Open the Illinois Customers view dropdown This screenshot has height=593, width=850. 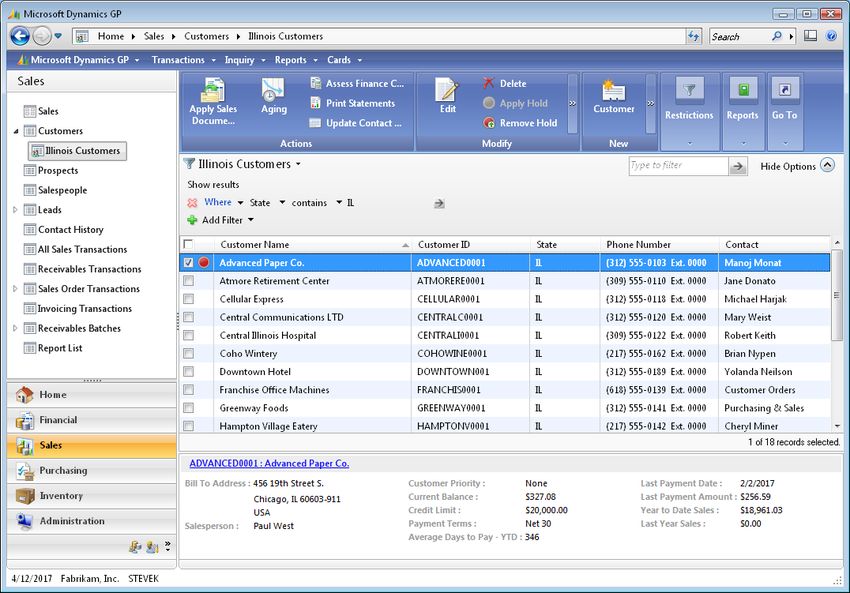[298, 164]
